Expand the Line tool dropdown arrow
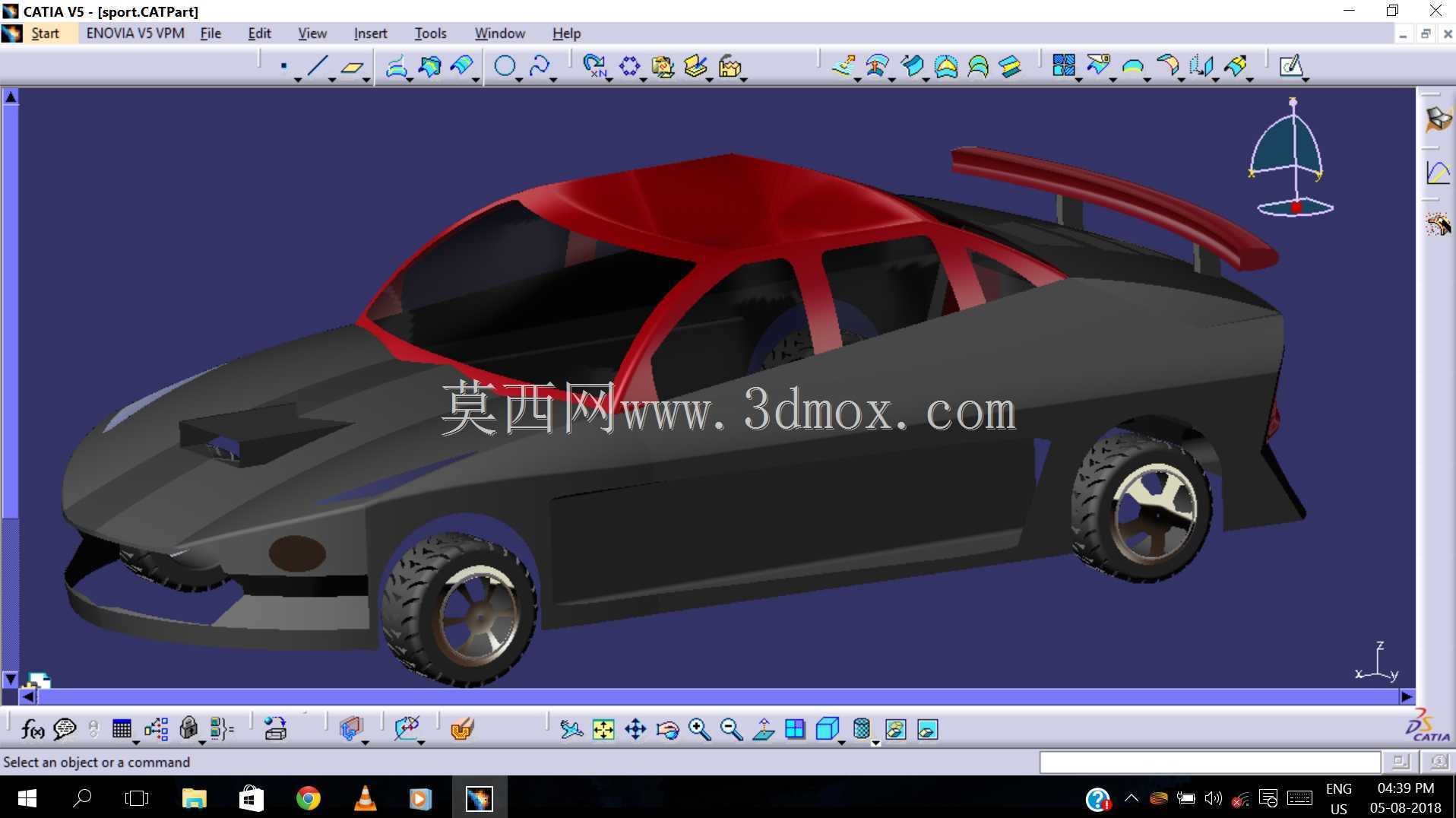 click(332, 80)
